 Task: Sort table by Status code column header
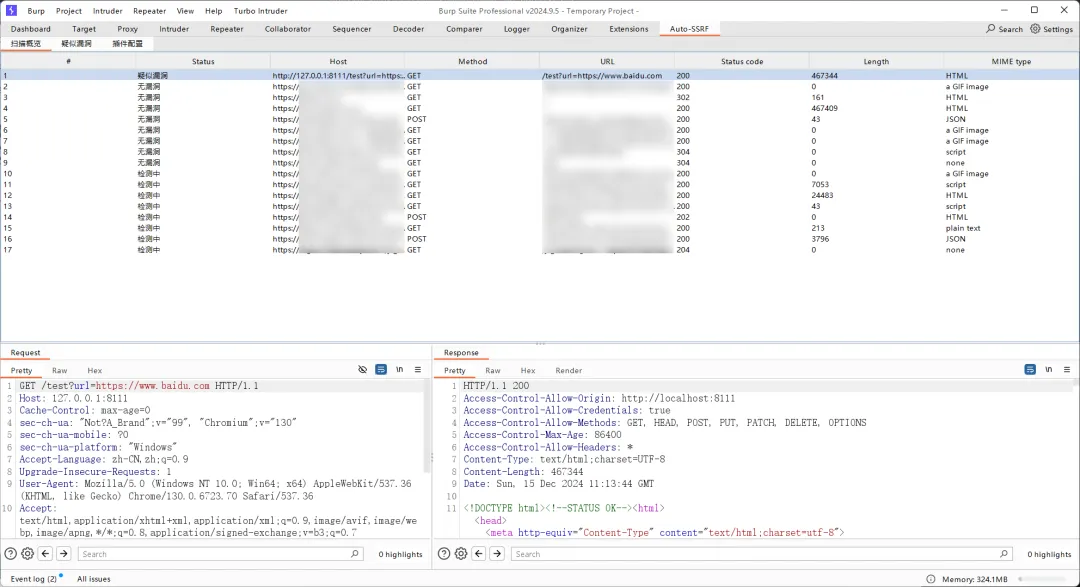(x=742, y=61)
